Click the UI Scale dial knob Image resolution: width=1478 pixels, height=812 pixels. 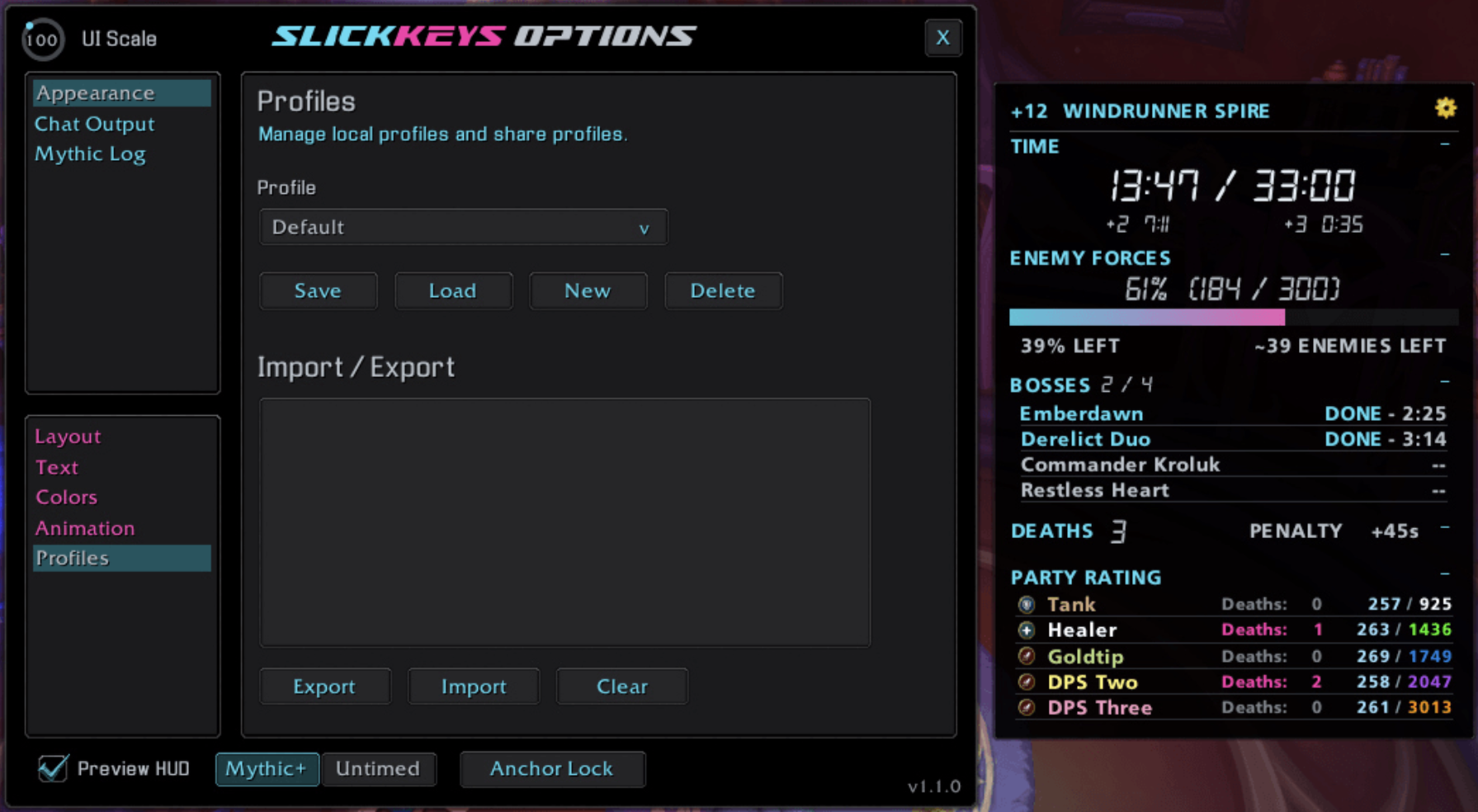(x=42, y=39)
